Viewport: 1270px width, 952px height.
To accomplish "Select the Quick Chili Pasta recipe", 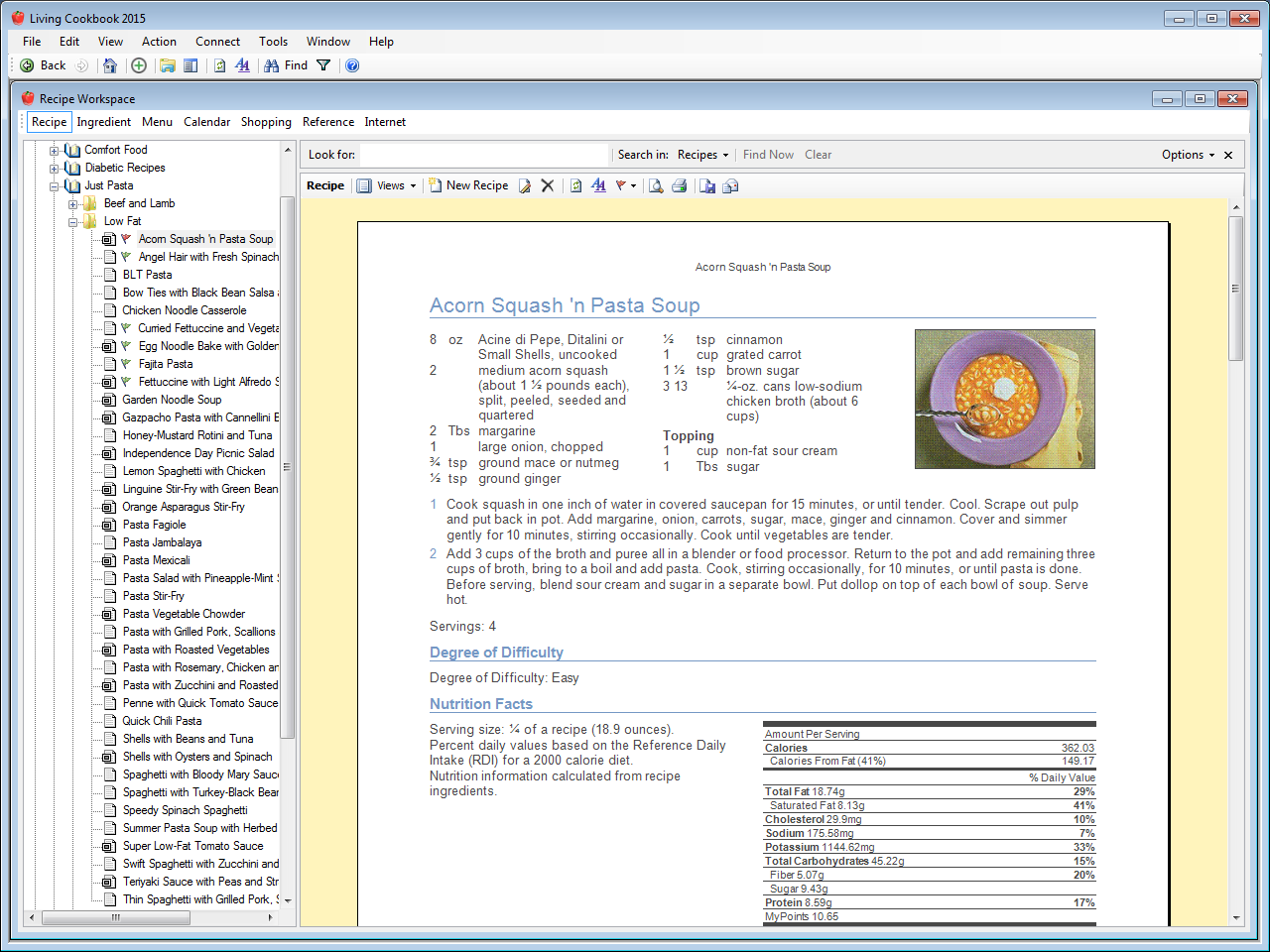I will 162,721.
